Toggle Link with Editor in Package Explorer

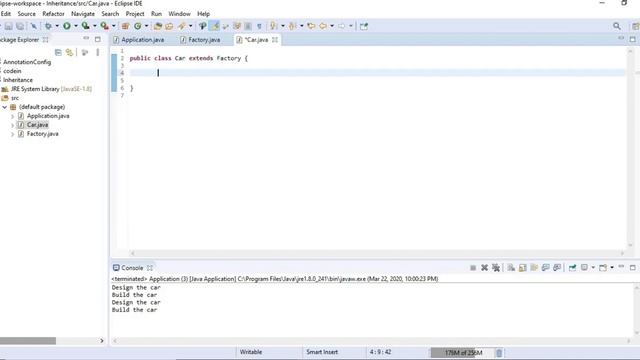click(x=70, y=52)
